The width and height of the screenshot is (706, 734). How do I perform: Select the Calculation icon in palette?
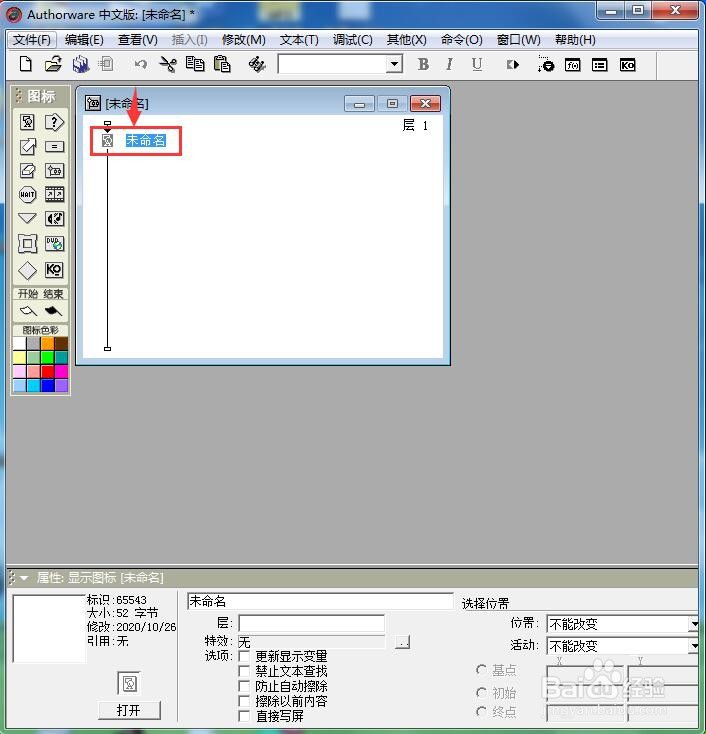[x=54, y=147]
